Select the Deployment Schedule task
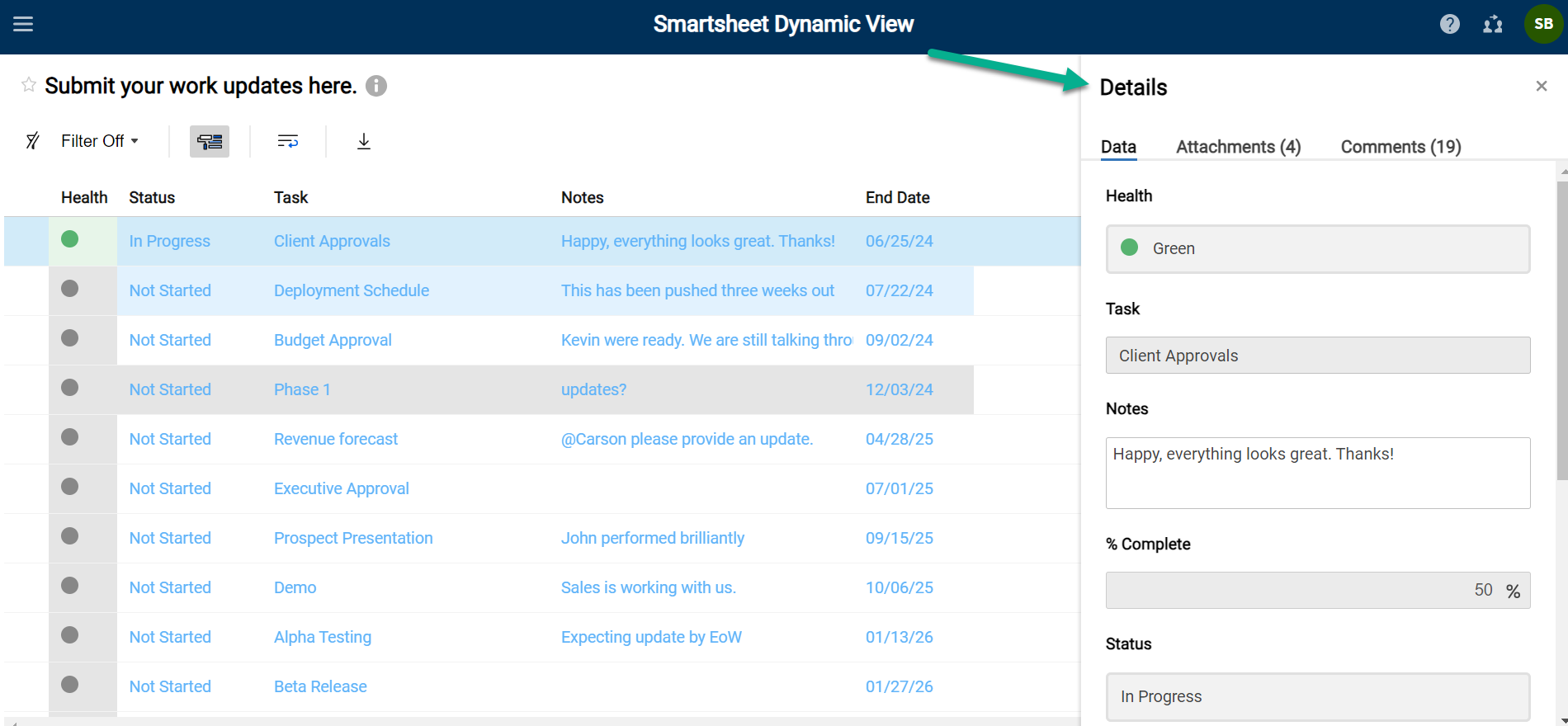Image resolution: width=1568 pixels, height=726 pixels. (x=352, y=290)
